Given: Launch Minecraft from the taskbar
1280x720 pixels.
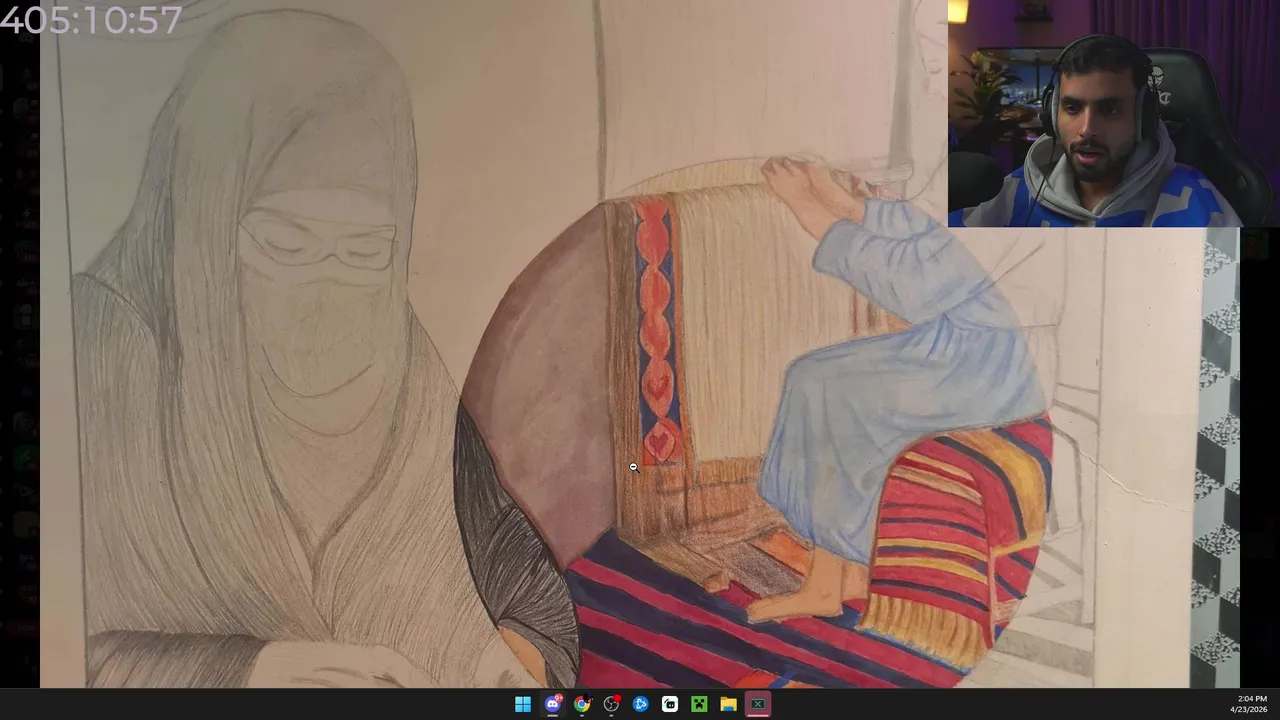Looking at the screenshot, I should tap(699, 704).
